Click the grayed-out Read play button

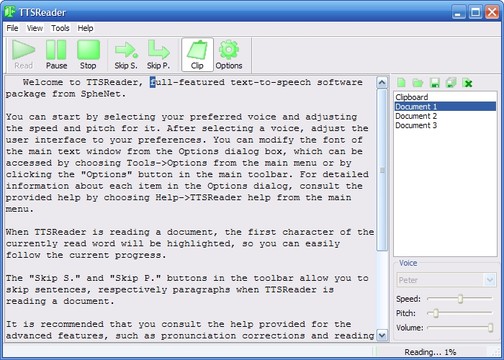(x=23, y=55)
